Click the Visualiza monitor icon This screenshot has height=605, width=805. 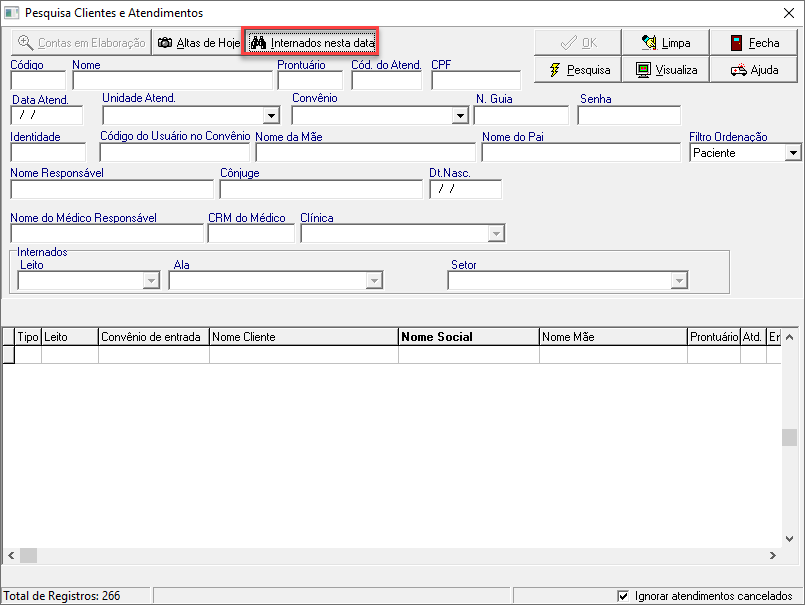[x=643, y=70]
